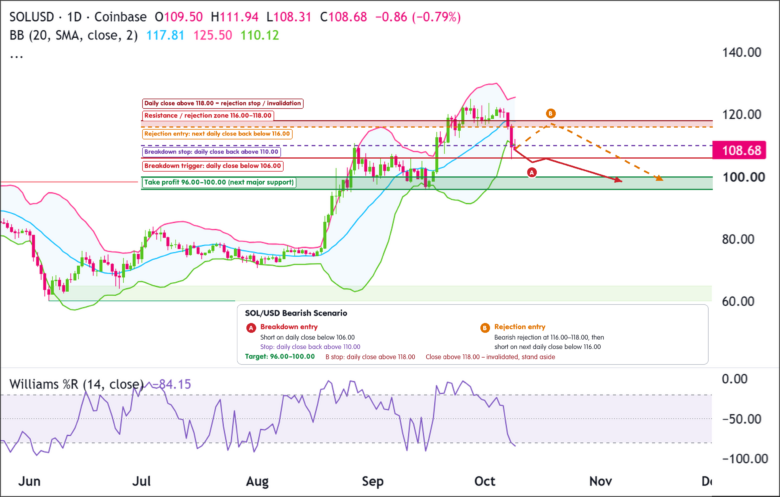Click the Nov label on time axis

point(600,482)
